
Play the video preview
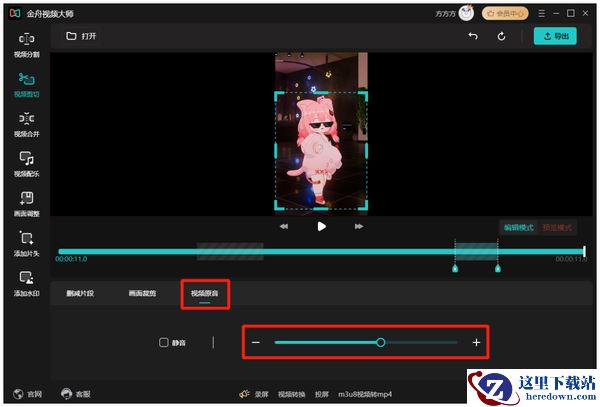pyautogui.click(x=321, y=226)
